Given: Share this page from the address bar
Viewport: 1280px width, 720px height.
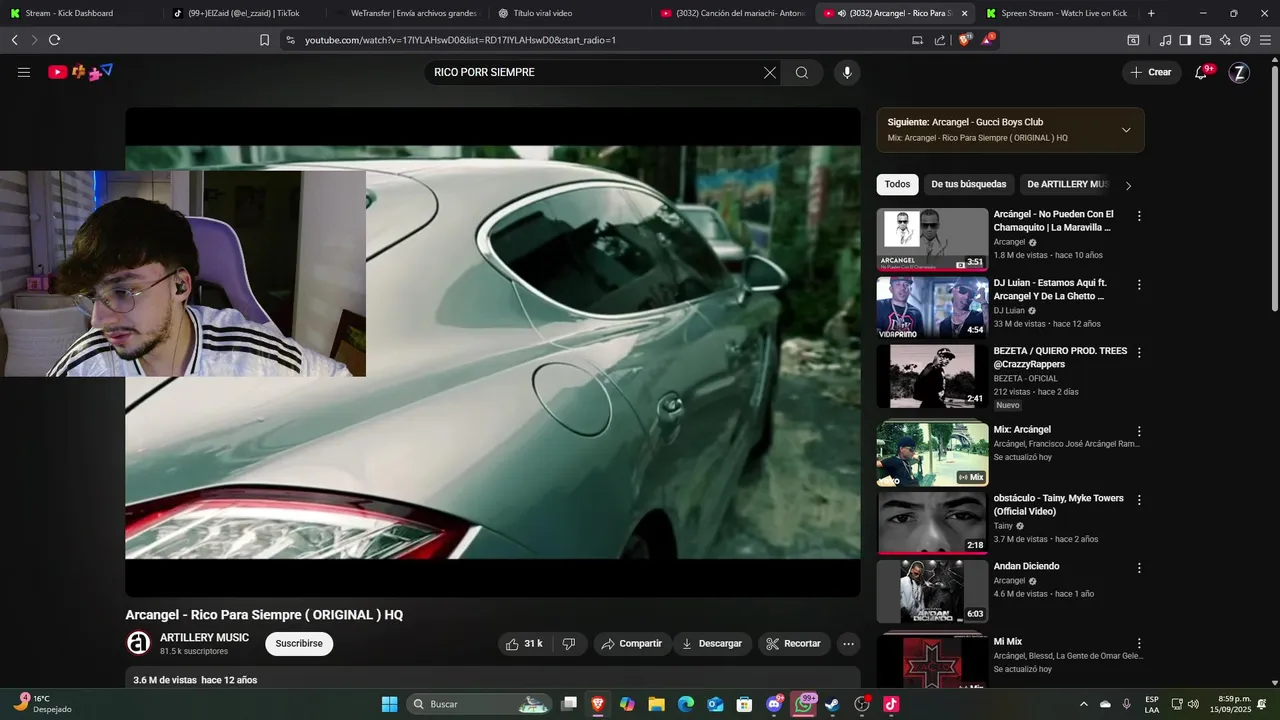Looking at the screenshot, I should [940, 40].
